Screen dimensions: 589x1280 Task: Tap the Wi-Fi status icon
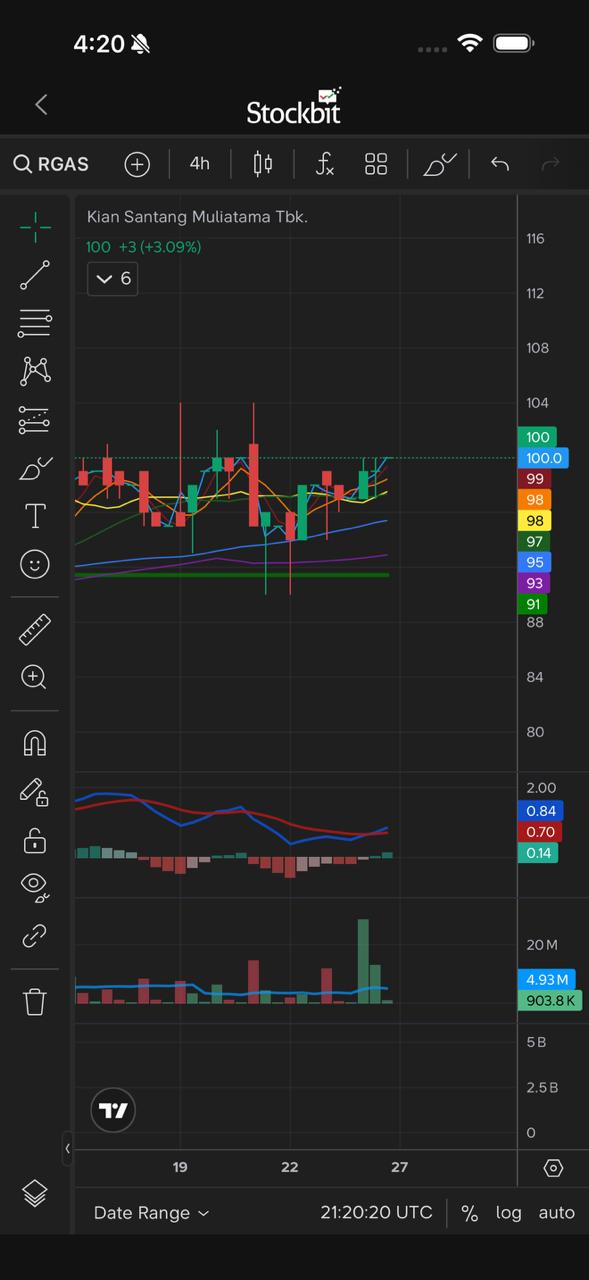[469, 43]
